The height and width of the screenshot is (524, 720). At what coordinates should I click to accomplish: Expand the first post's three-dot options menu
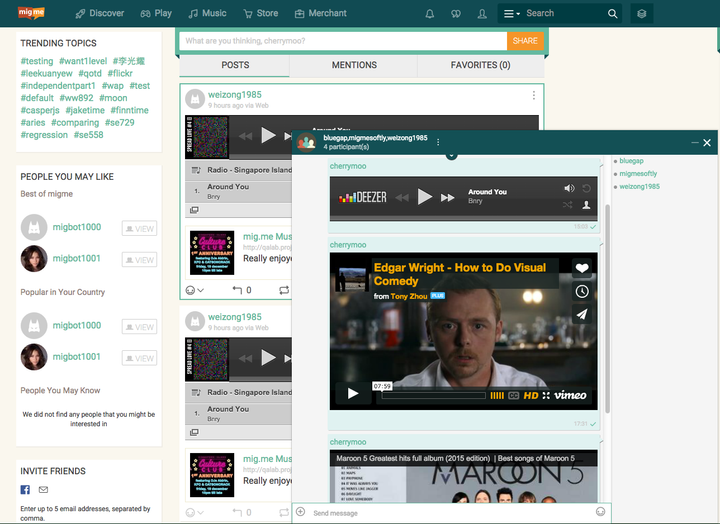pyautogui.click(x=534, y=96)
